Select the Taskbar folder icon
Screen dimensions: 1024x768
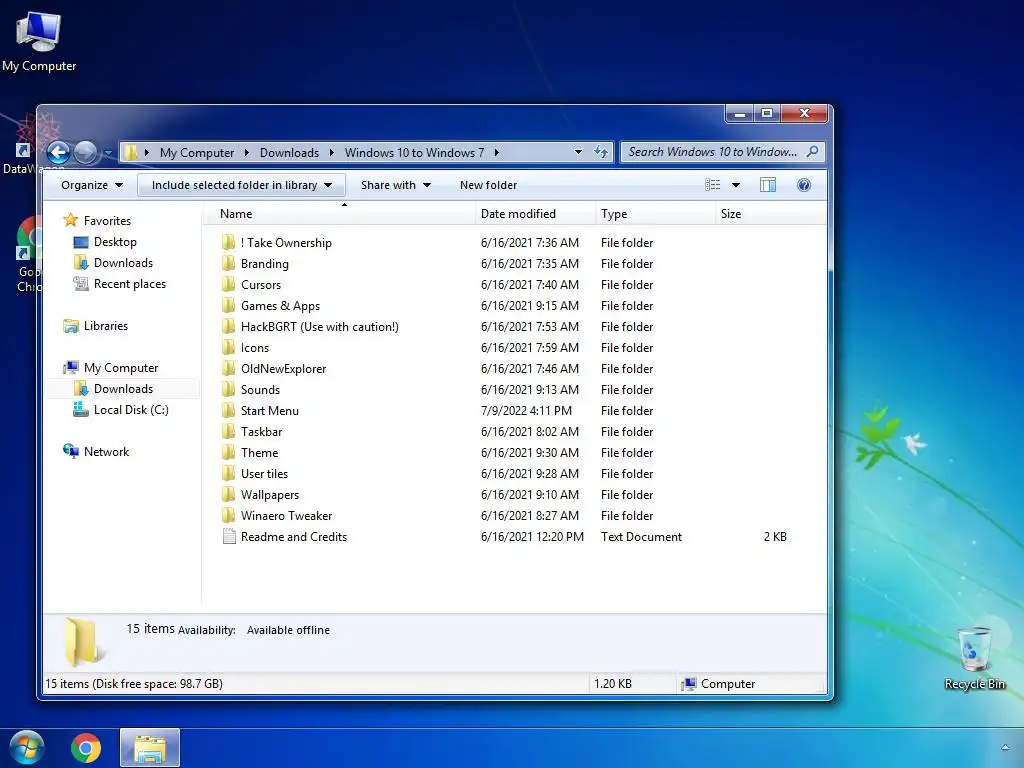coord(228,431)
